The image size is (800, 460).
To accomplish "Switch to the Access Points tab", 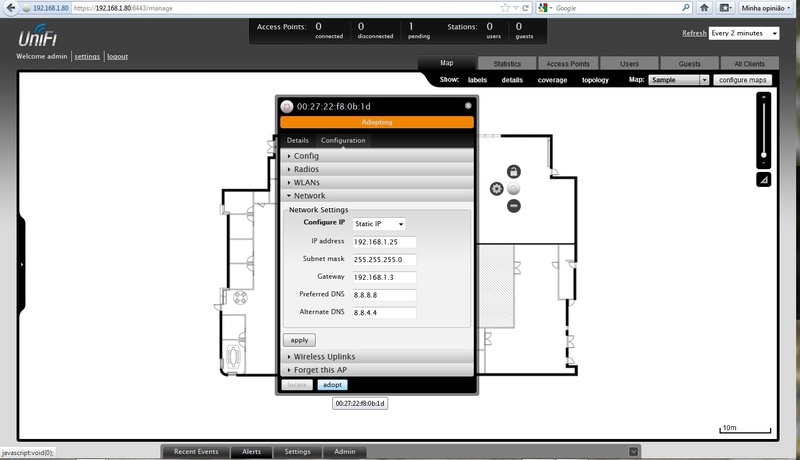I will [568, 64].
